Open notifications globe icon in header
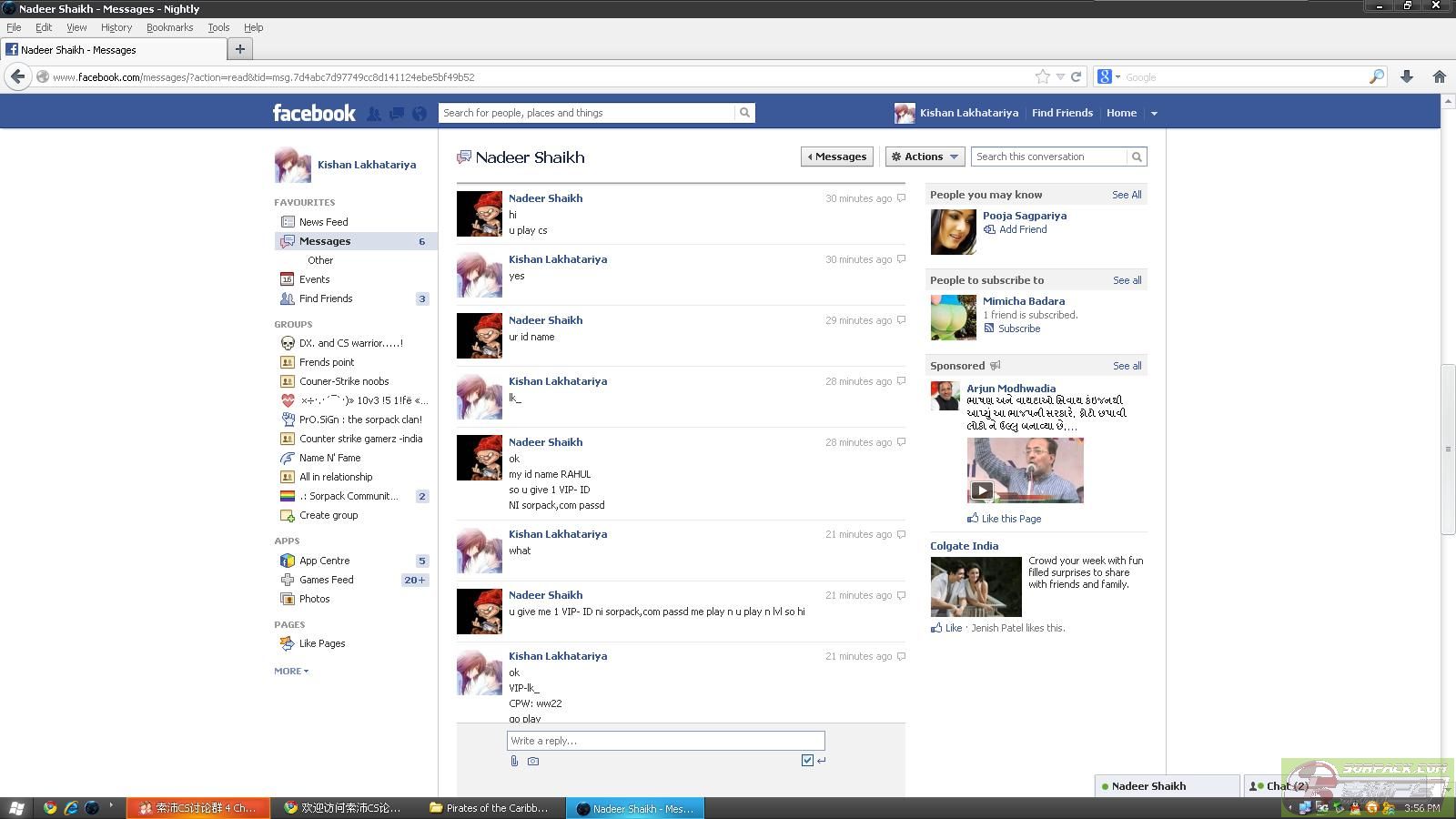 [x=420, y=114]
